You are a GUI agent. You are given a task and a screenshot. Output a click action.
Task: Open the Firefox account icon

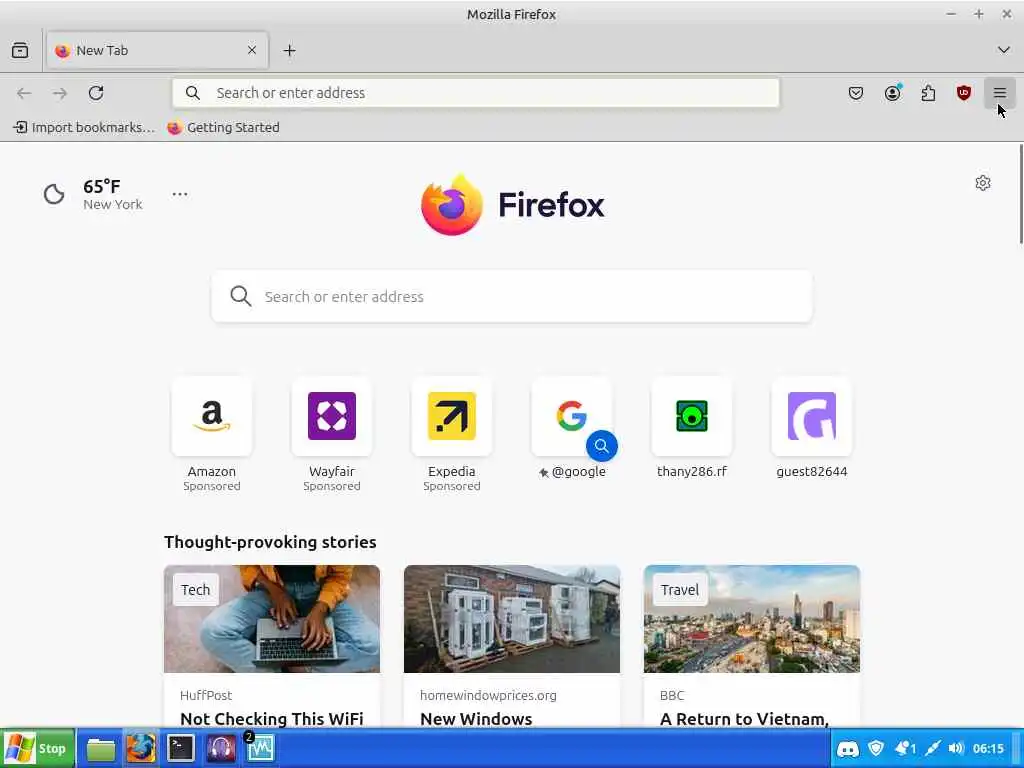click(892, 93)
